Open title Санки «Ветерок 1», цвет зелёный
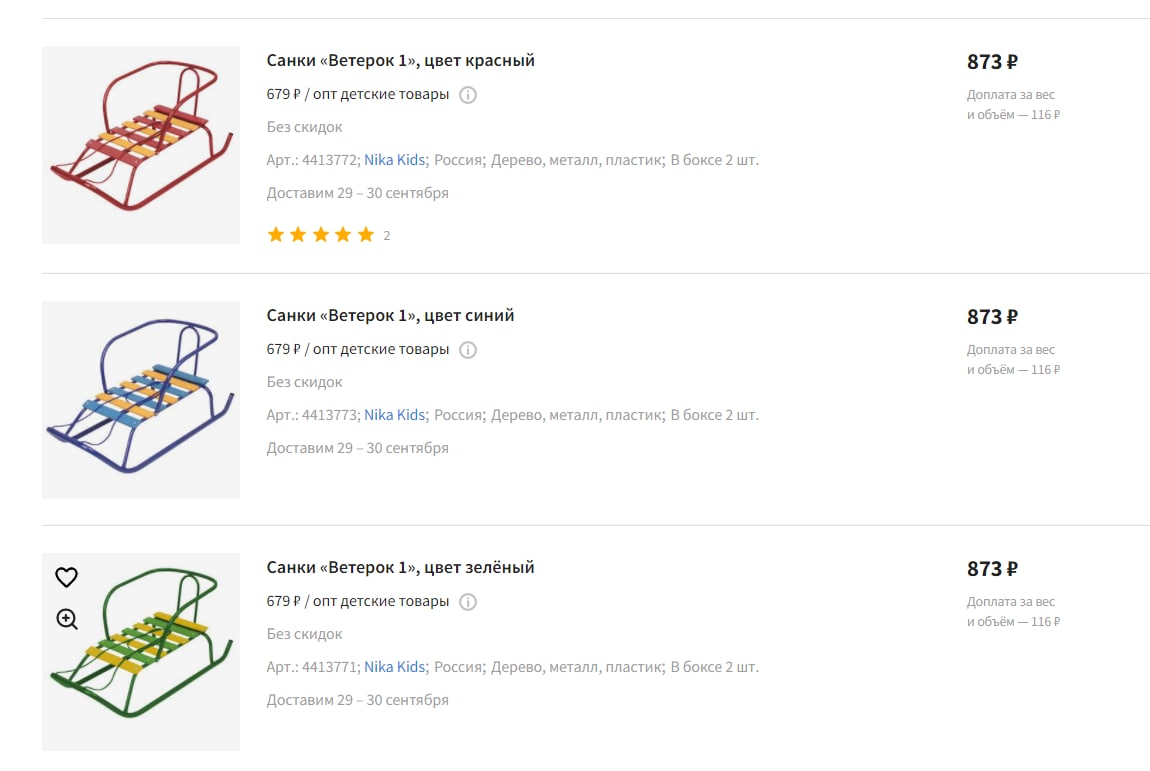This screenshot has width=1150, height=771. pyautogui.click(x=400, y=567)
